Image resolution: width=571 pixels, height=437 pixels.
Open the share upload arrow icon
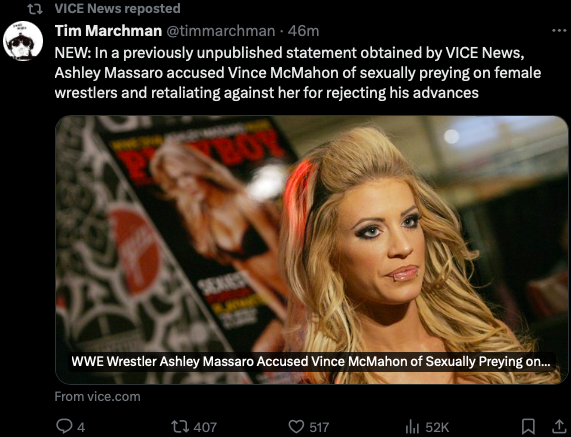click(x=559, y=426)
